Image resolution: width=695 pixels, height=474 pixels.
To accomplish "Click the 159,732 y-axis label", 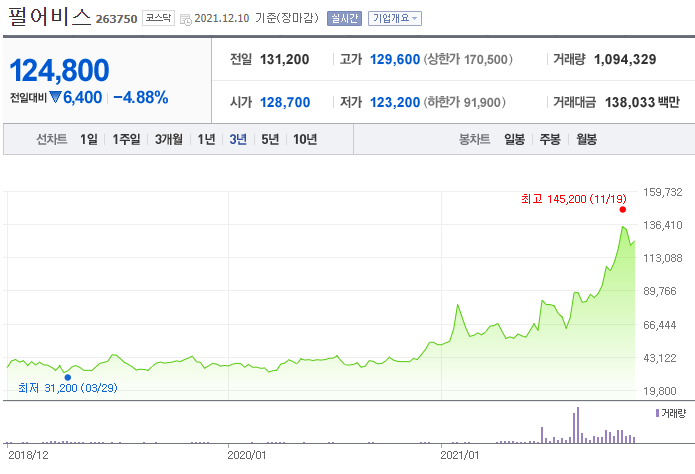I will coord(663,192).
